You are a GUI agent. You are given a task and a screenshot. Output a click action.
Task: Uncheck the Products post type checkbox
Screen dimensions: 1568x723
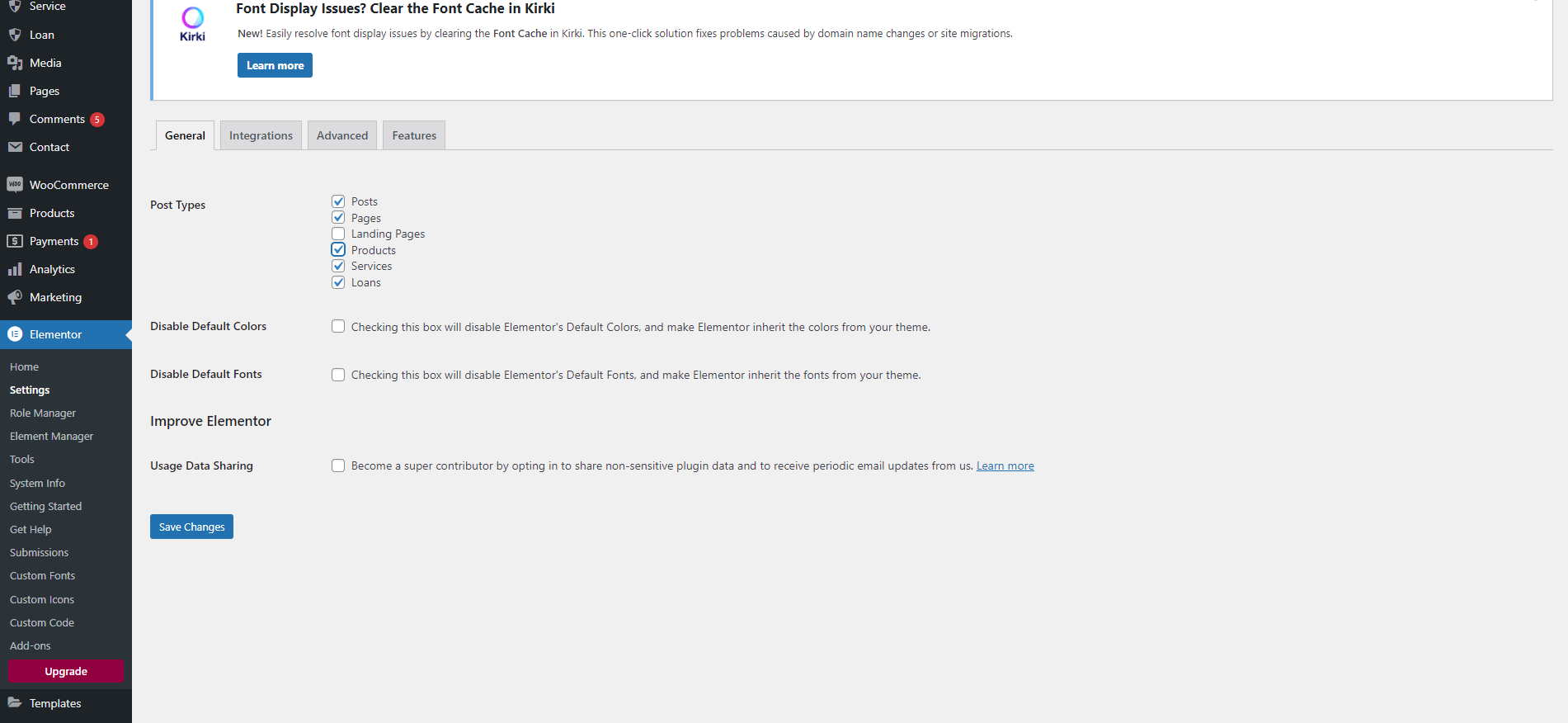(x=338, y=249)
